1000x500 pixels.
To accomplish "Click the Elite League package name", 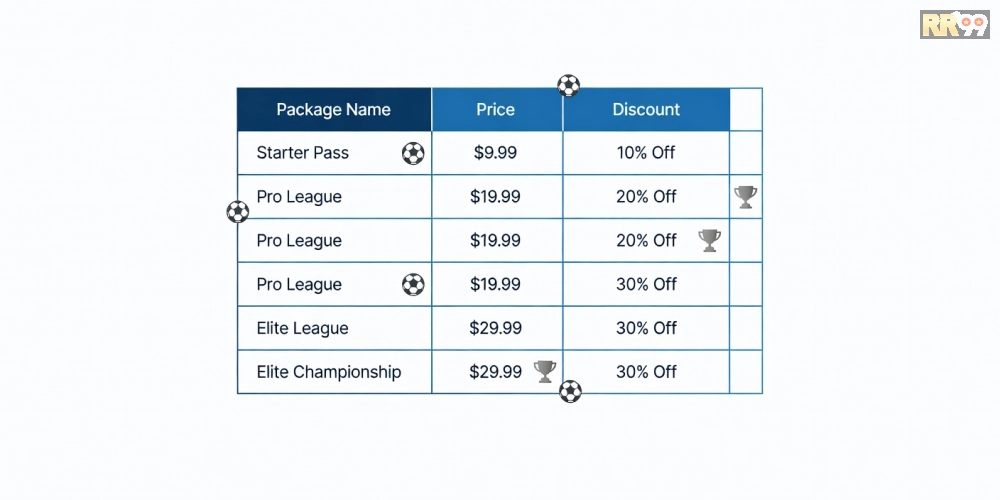I will point(303,328).
